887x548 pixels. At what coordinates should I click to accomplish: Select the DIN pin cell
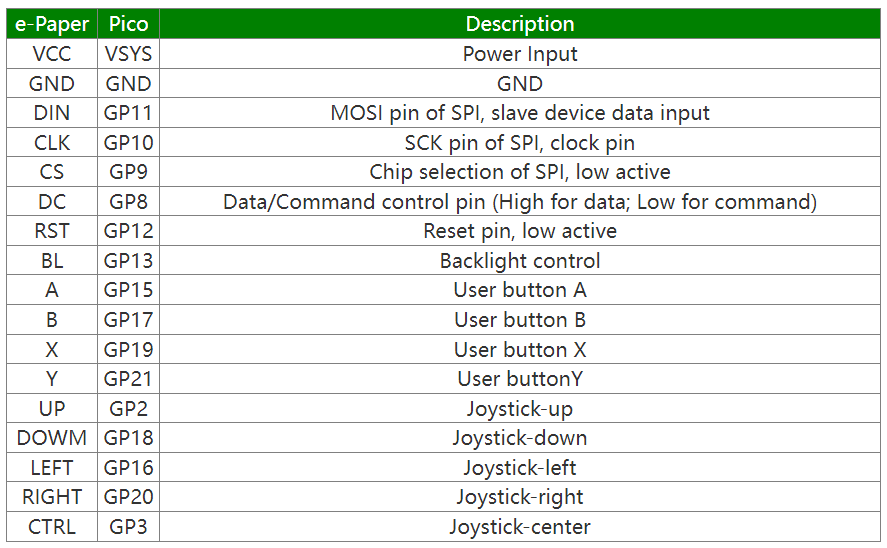52,113
